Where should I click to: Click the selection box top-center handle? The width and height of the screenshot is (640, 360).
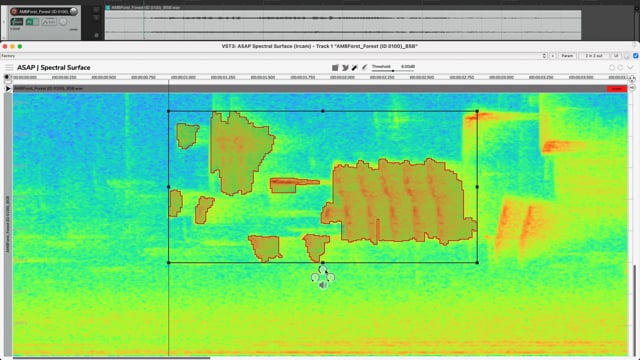[x=323, y=111]
